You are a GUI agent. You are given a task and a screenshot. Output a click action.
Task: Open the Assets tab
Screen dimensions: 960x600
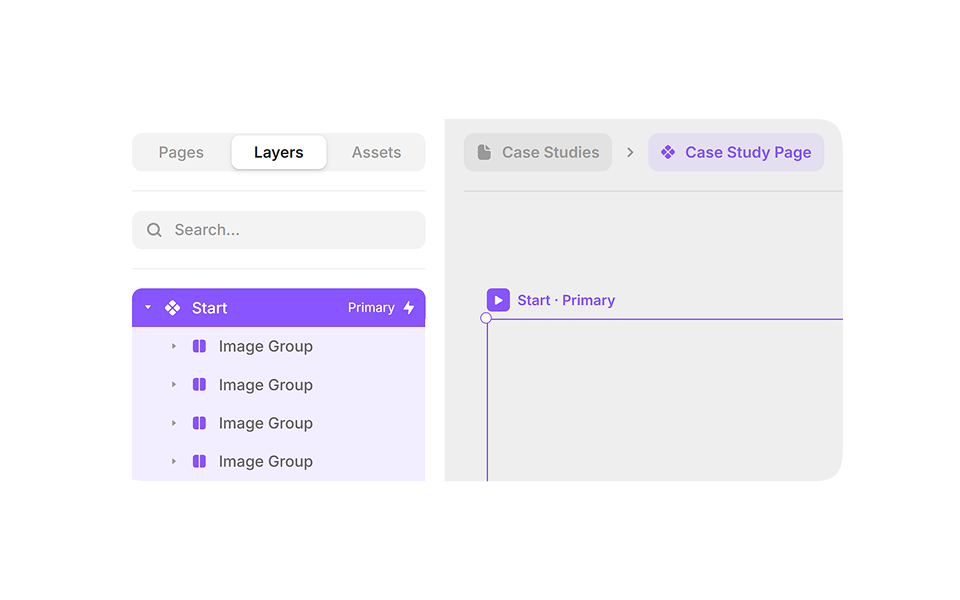click(376, 152)
